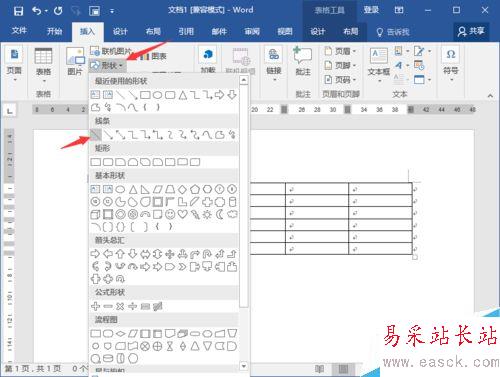Select the Smiley Face shape
Image resolution: width=500 pixels, height=377 pixels.
[170, 214]
